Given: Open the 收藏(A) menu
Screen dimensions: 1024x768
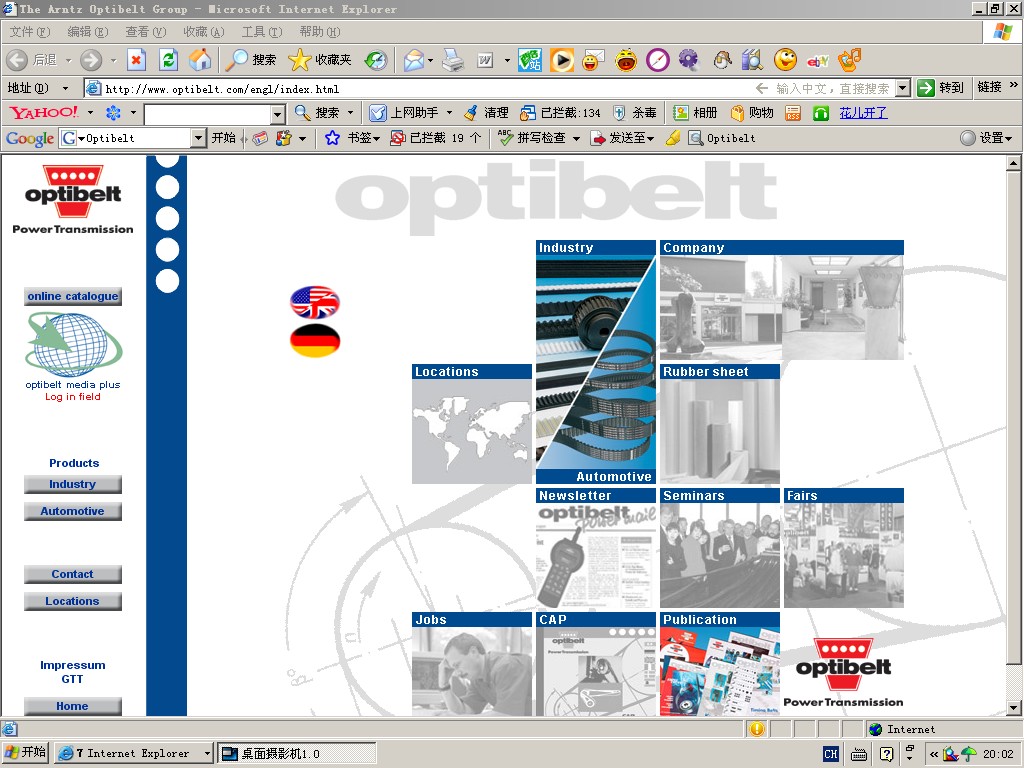Looking at the screenshot, I should [204, 31].
